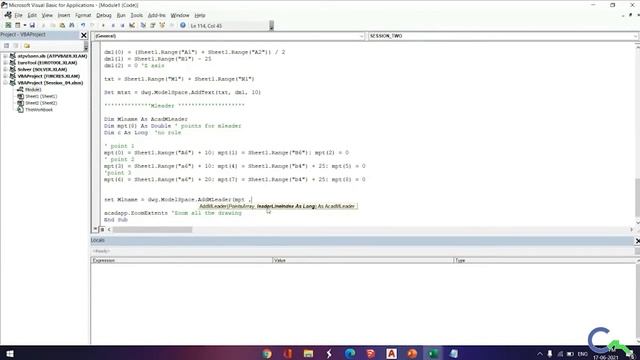This screenshot has height=360, width=640.
Task: Open the Insert menu
Action: tap(64, 15)
